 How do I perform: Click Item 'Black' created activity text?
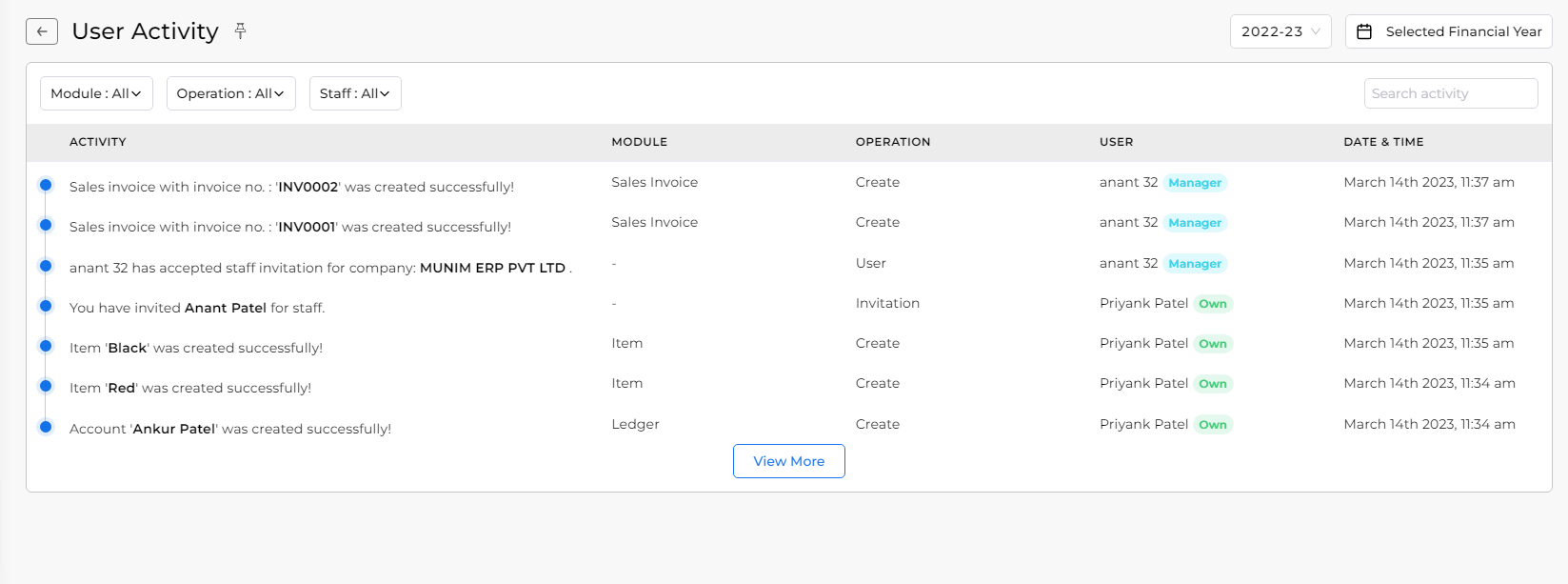point(196,348)
